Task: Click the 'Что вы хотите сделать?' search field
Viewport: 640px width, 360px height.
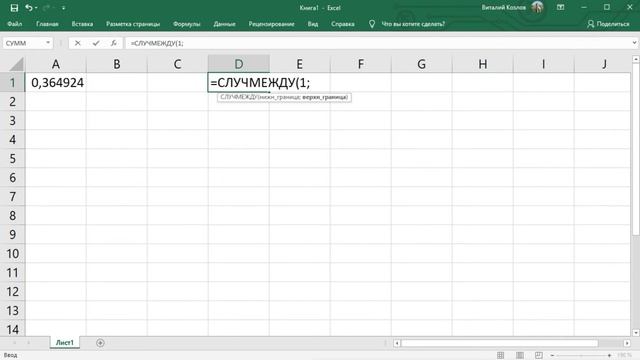Action: pyautogui.click(x=413, y=24)
